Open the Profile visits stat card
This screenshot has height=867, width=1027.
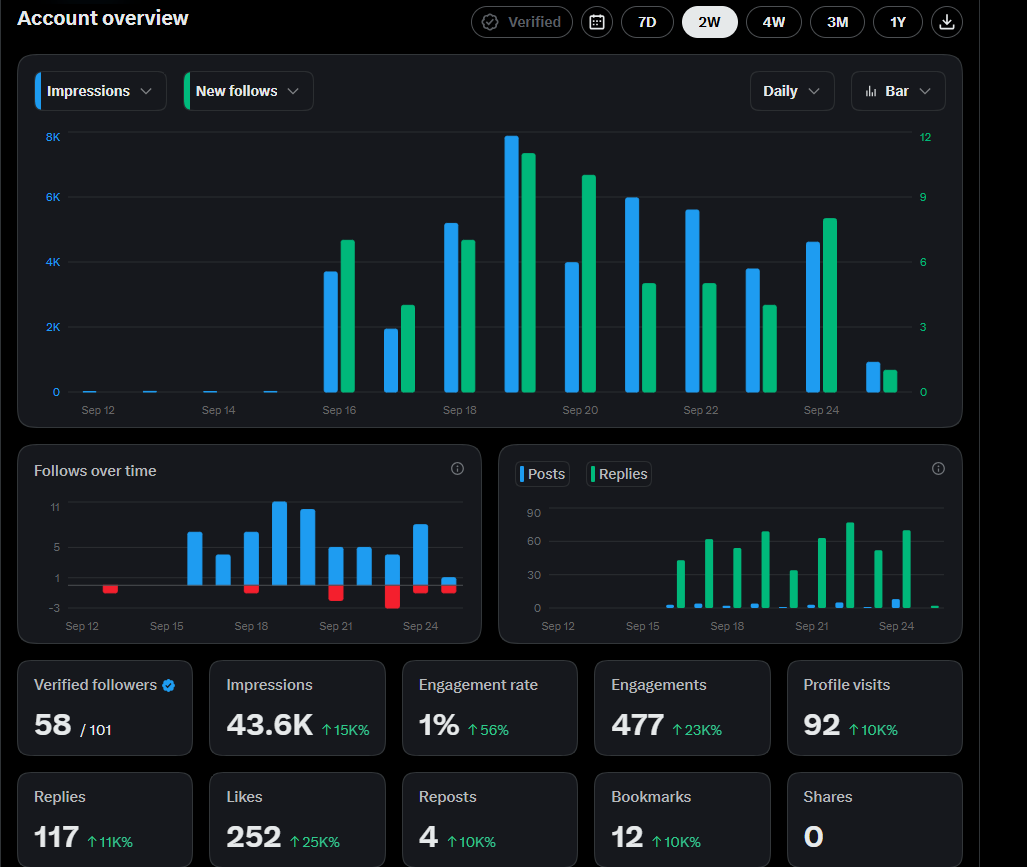click(x=874, y=708)
